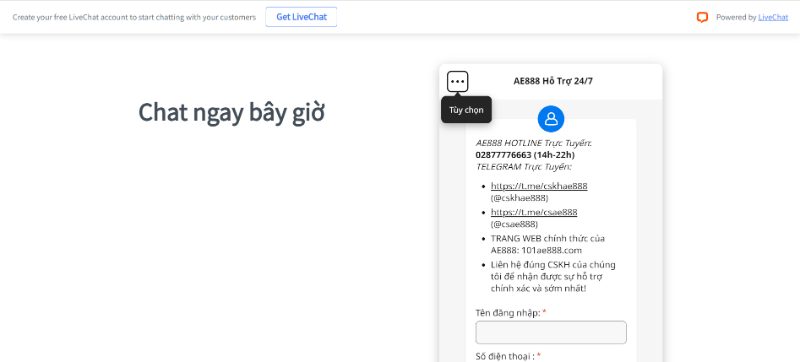Click the Chat ngay bây giờ heading

click(x=232, y=113)
